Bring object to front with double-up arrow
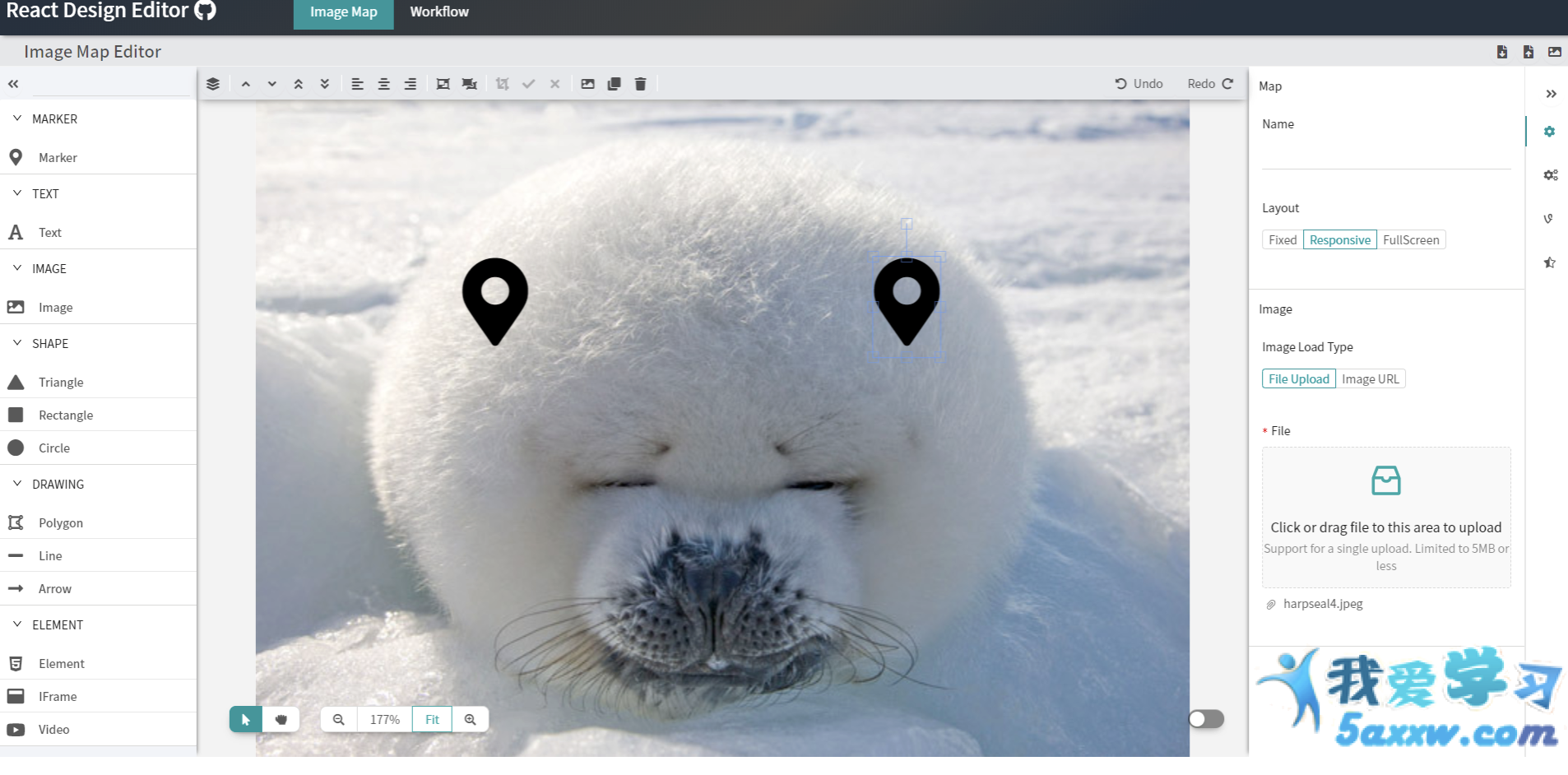 pos(299,84)
